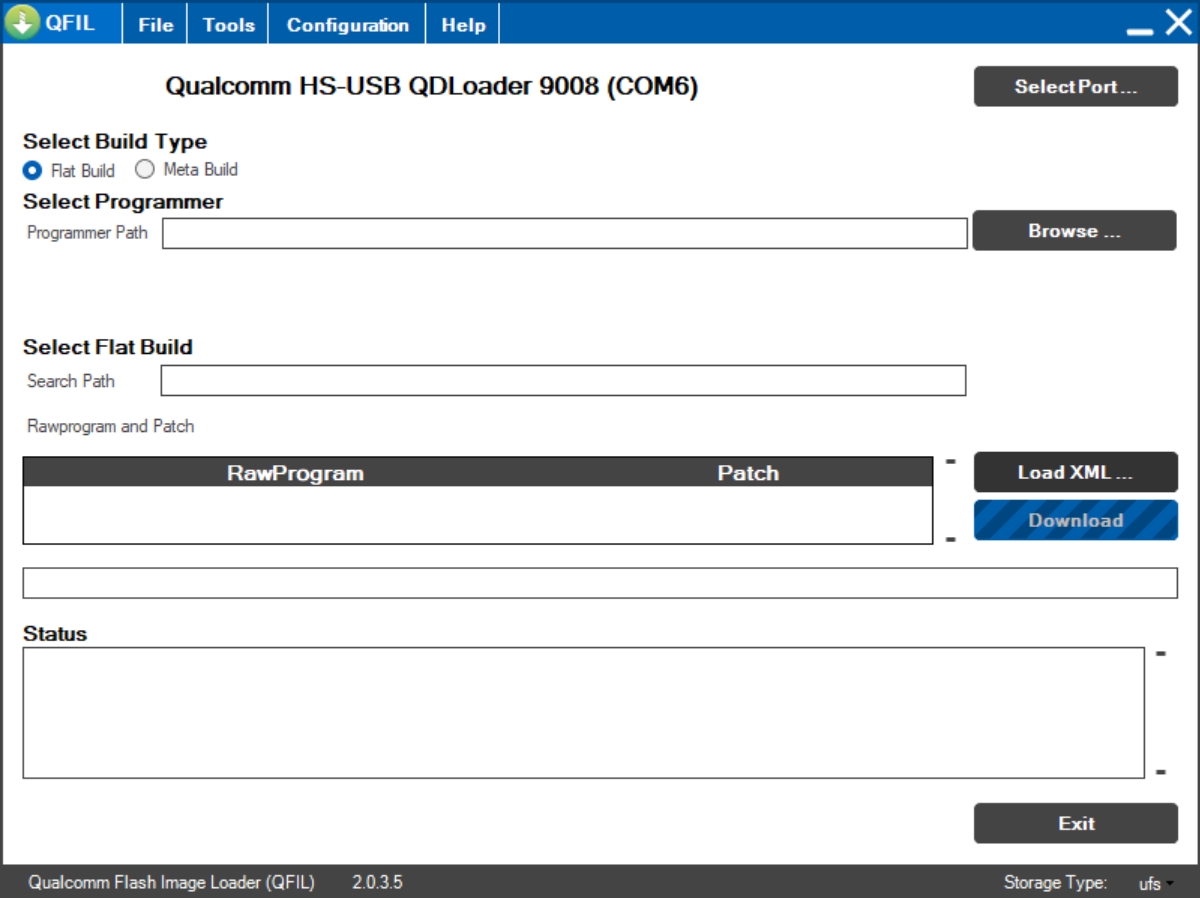Click the Status heading

pyautogui.click(x=55, y=634)
